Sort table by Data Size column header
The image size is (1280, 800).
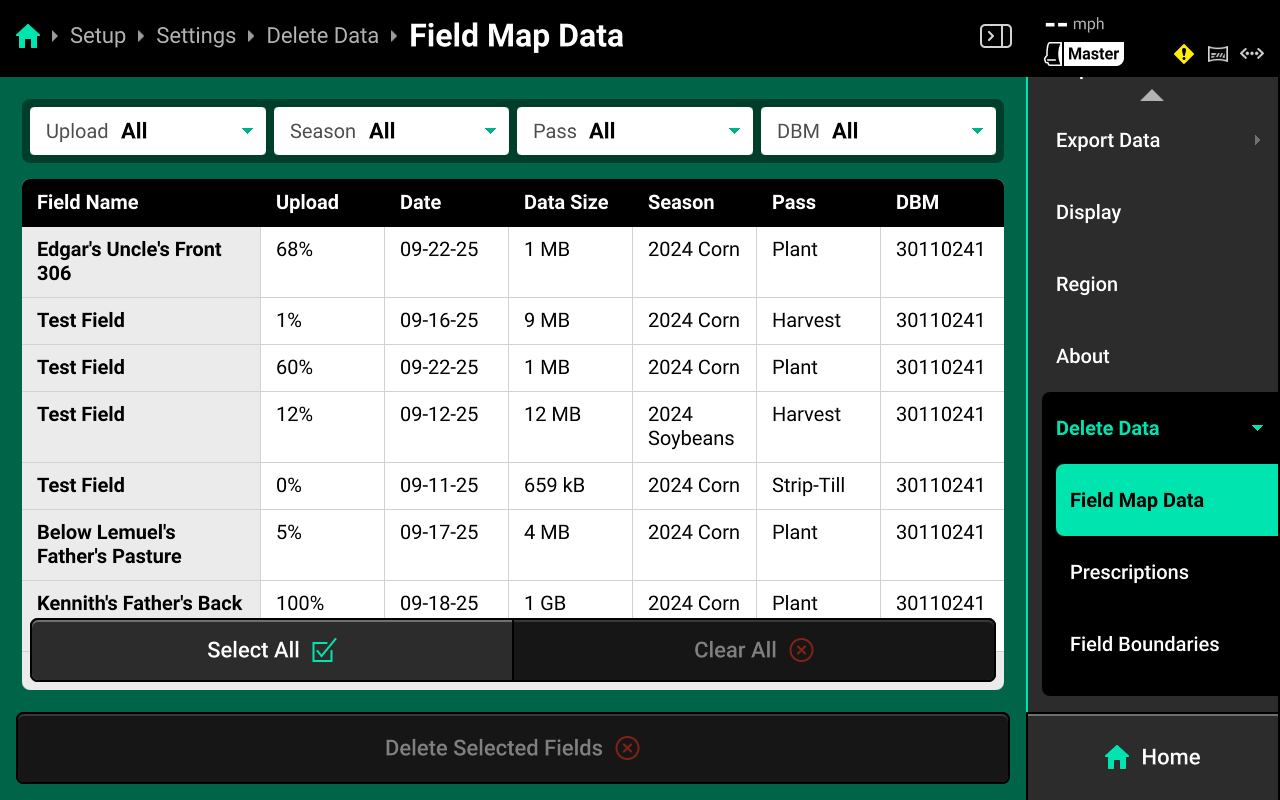[566, 202]
